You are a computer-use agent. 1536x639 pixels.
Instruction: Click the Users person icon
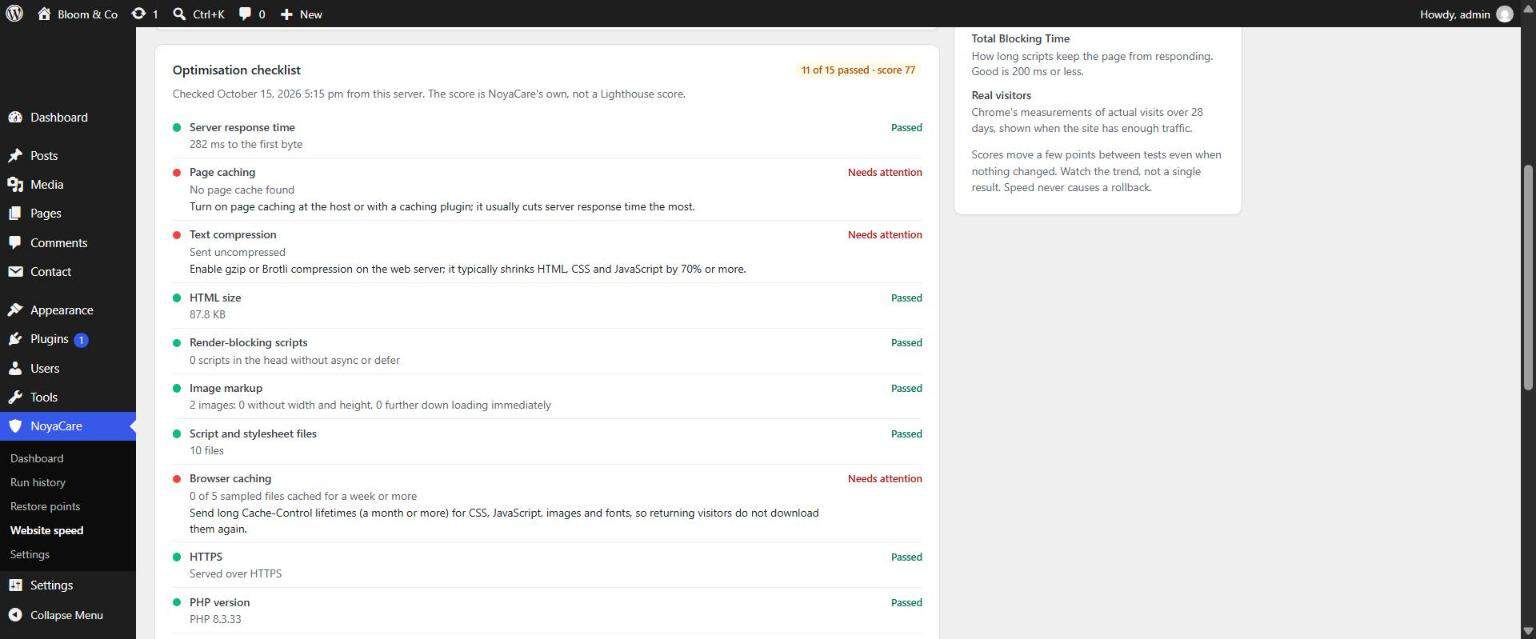15,368
